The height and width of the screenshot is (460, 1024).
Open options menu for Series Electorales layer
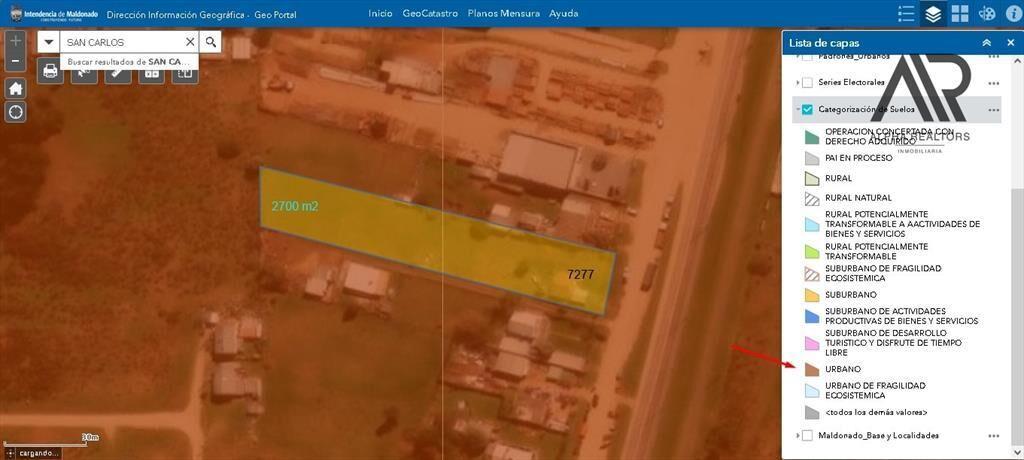(994, 83)
